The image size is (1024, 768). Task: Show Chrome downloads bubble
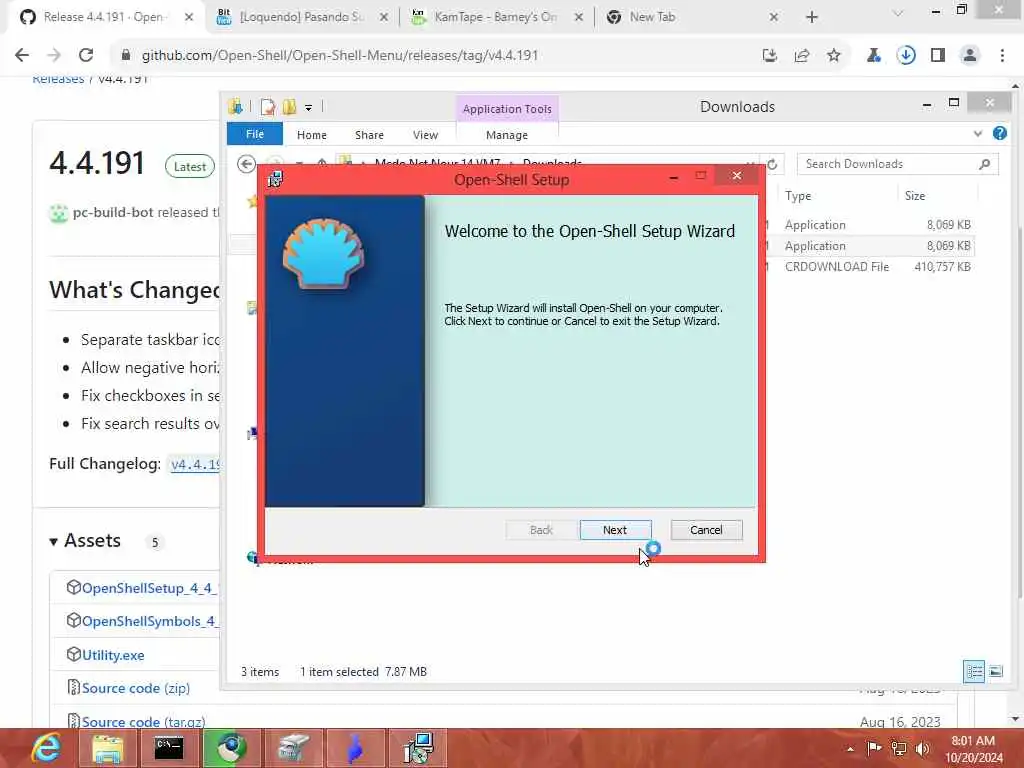(x=906, y=56)
